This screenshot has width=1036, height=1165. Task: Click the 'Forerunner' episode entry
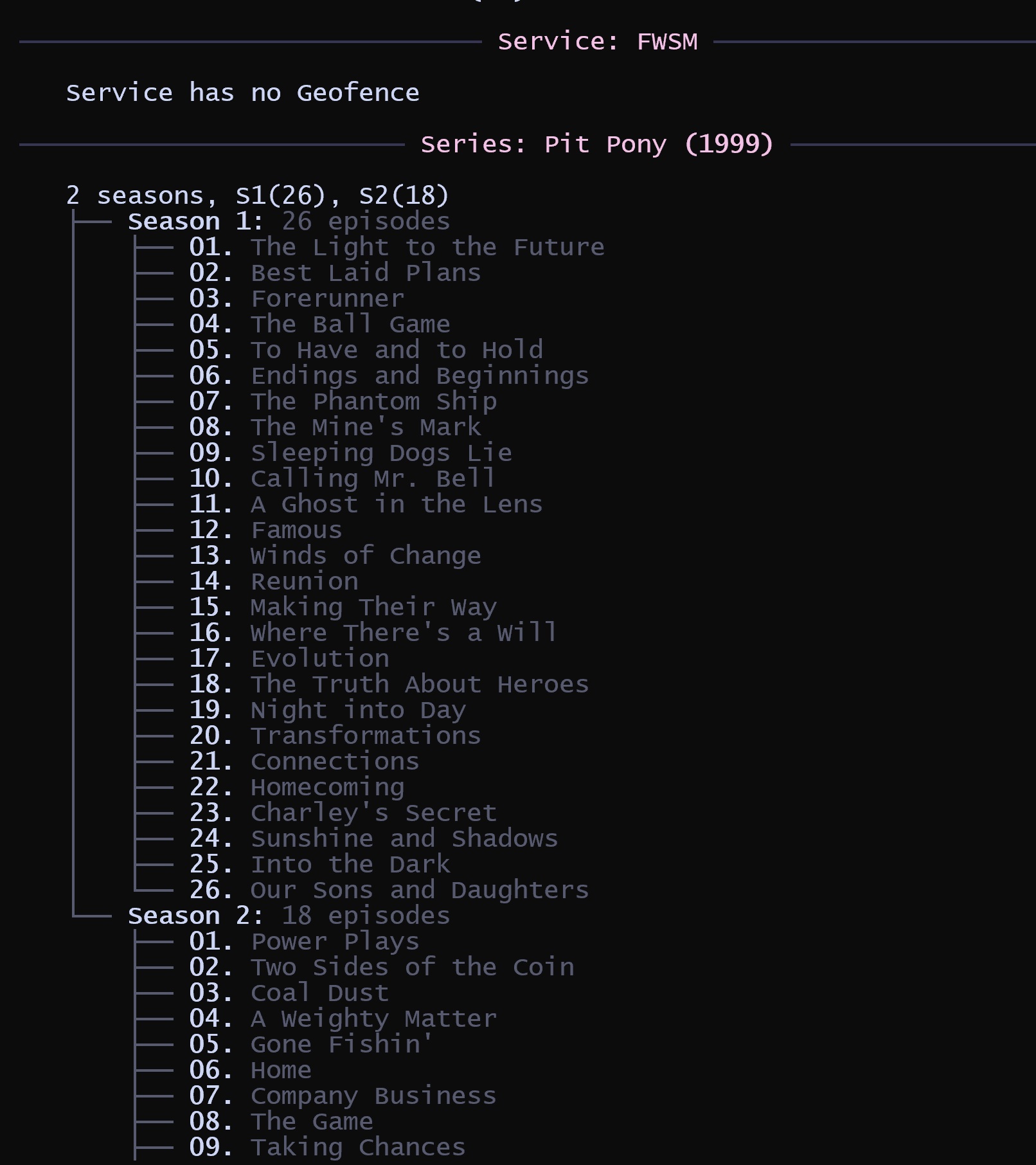pyautogui.click(x=327, y=299)
